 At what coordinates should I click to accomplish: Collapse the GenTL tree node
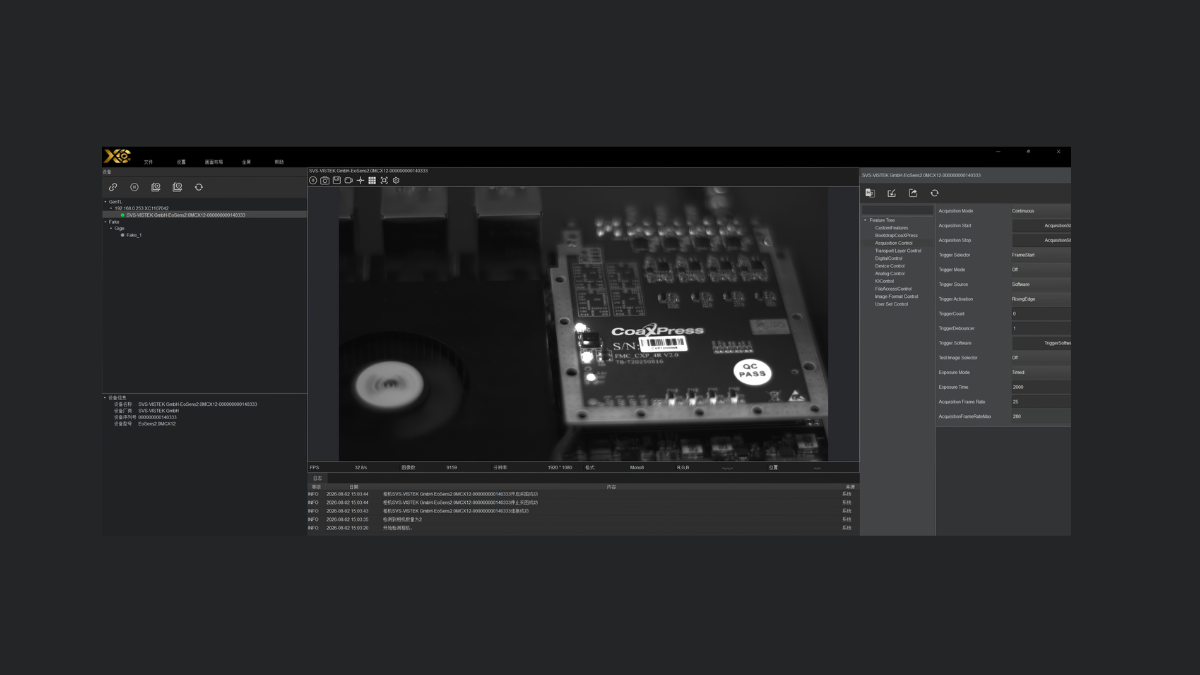click(x=105, y=202)
